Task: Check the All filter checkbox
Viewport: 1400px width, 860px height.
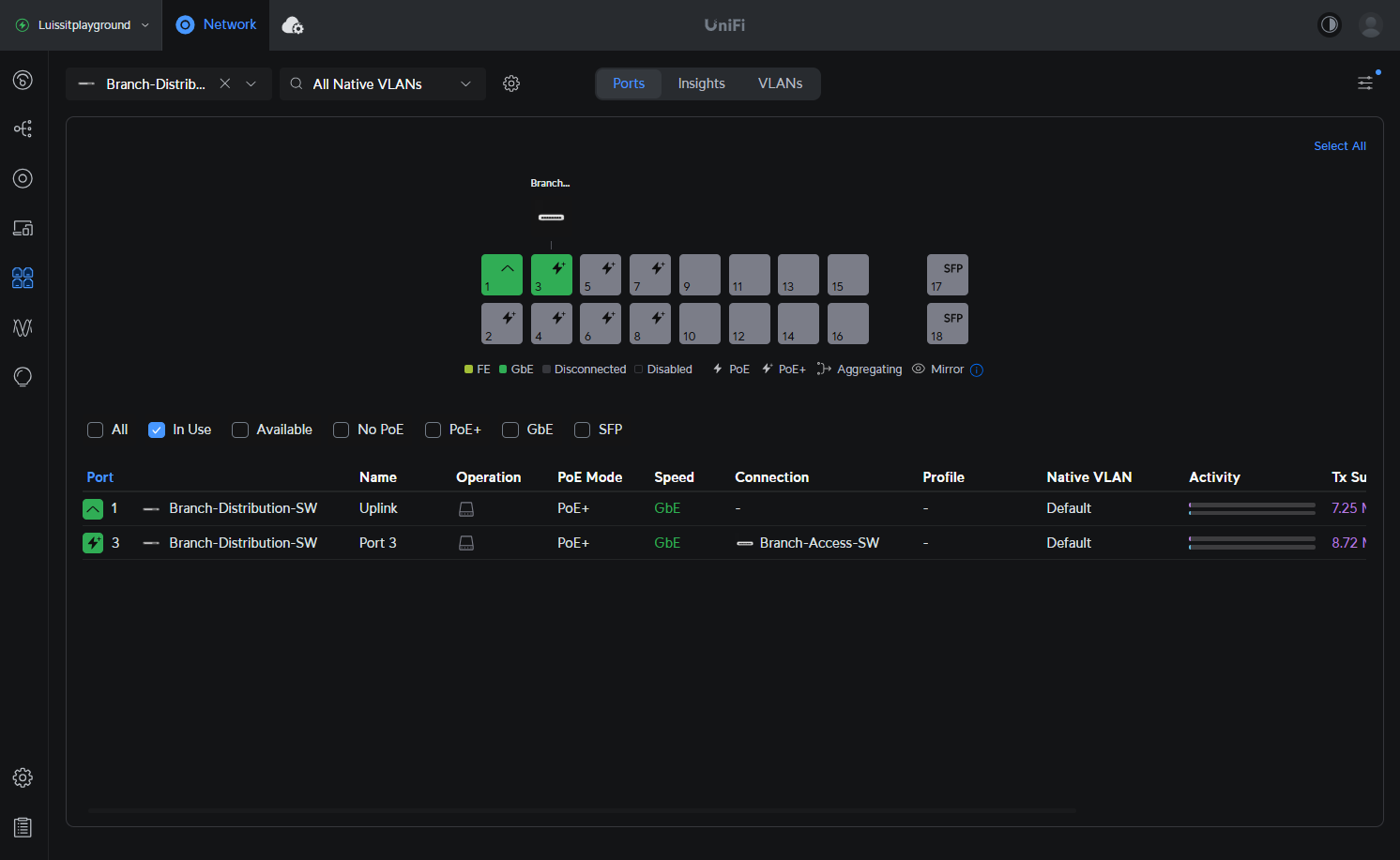Action: (95, 430)
